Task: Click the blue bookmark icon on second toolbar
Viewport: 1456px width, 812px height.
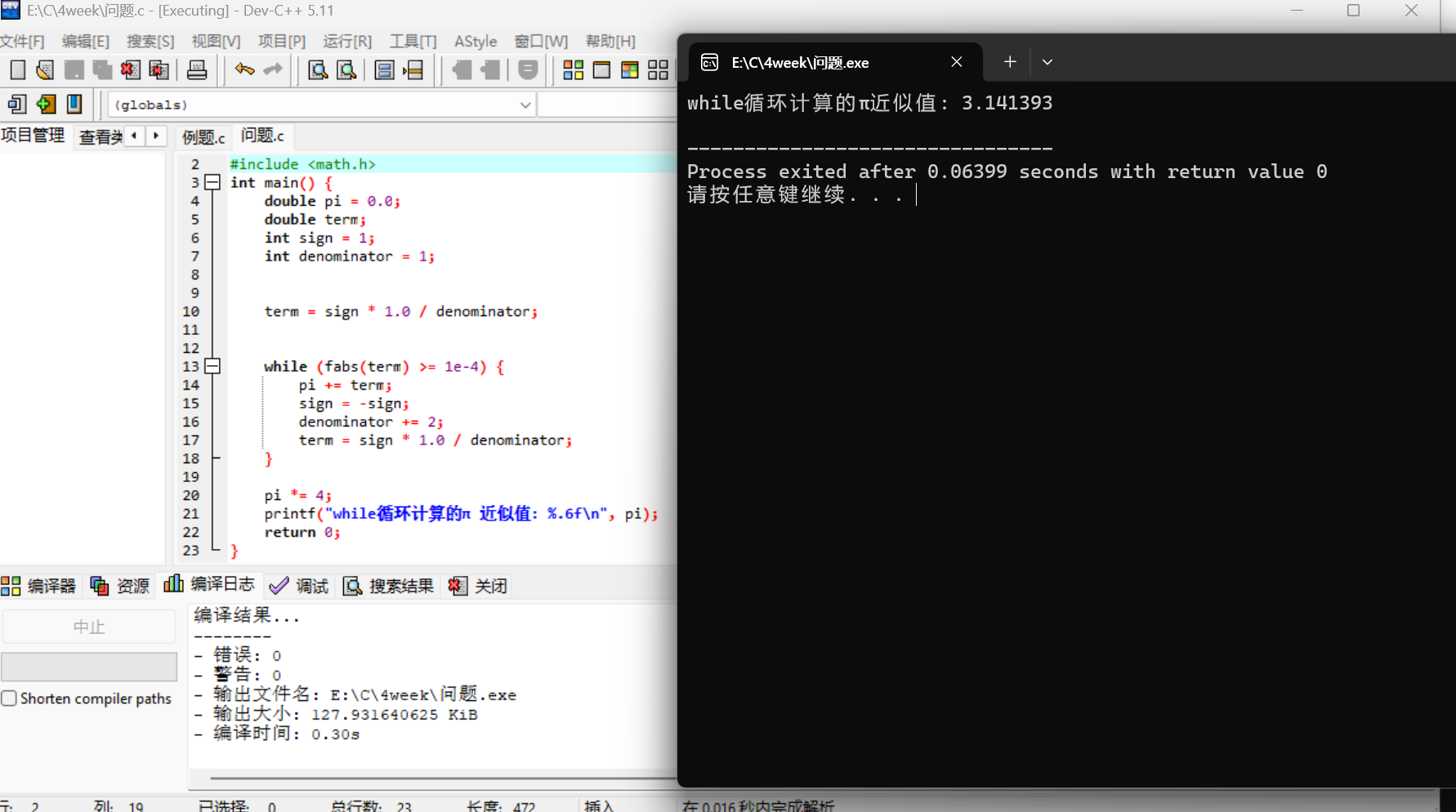Action: pos(74,105)
